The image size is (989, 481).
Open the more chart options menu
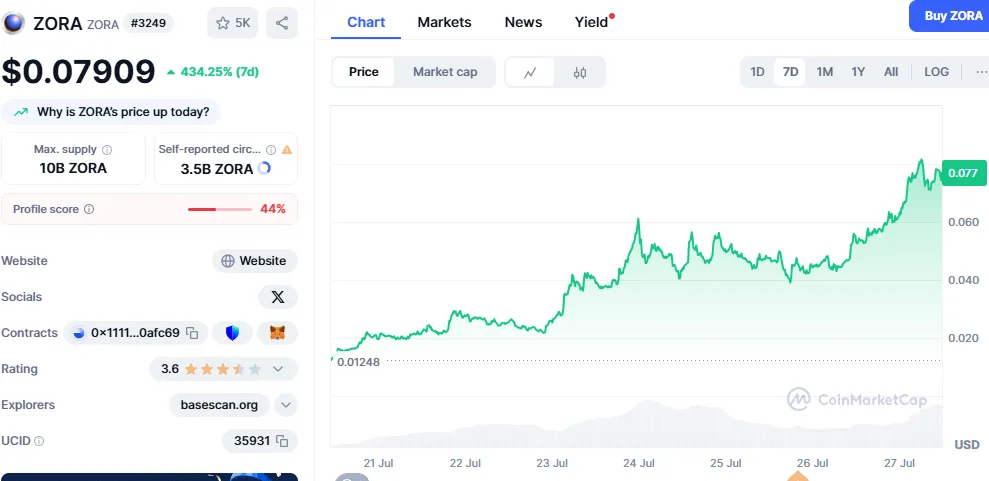click(980, 72)
